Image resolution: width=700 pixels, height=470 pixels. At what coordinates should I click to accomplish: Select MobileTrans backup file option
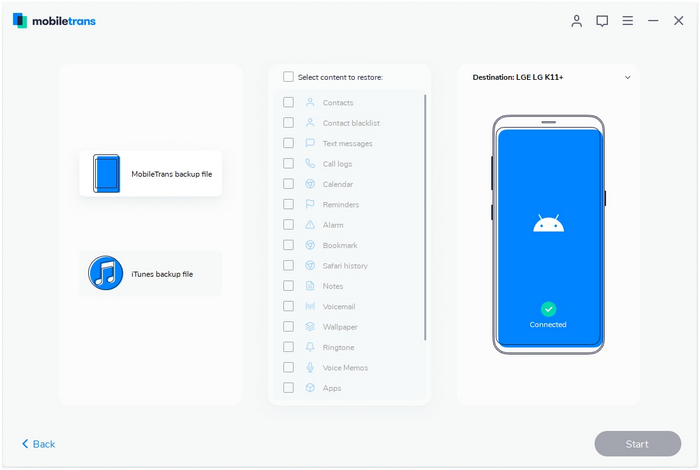150,174
